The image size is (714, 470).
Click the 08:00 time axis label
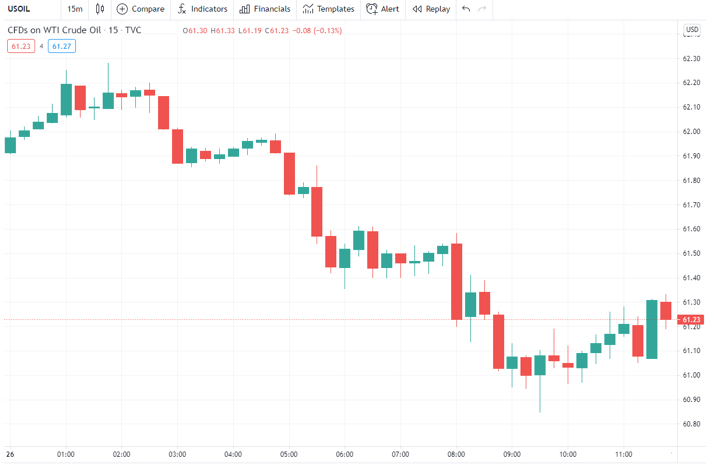455,454
